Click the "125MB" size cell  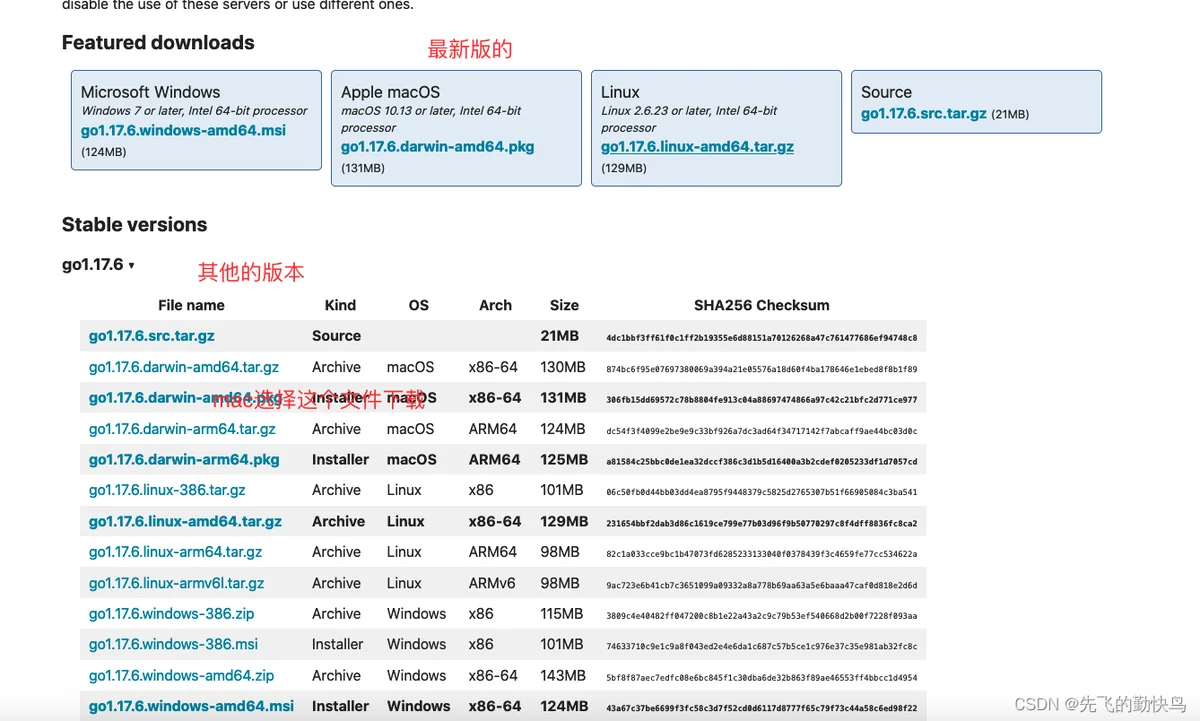tap(564, 460)
